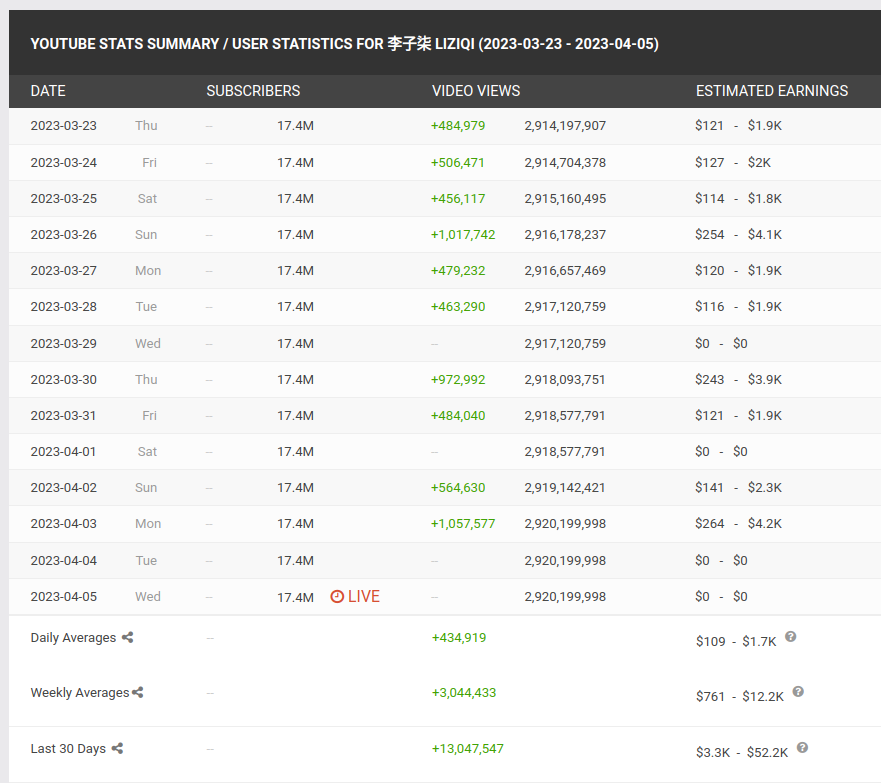Select date cell 2023-04-02
This screenshot has width=881, height=783.
[x=63, y=488]
